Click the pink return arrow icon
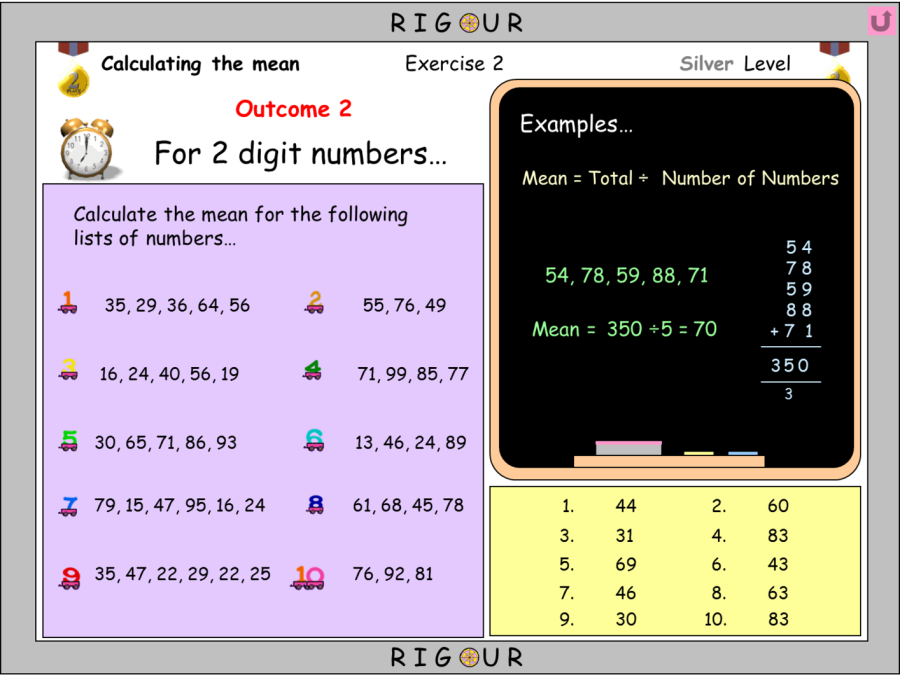The image size is (900, 687). 880,21
